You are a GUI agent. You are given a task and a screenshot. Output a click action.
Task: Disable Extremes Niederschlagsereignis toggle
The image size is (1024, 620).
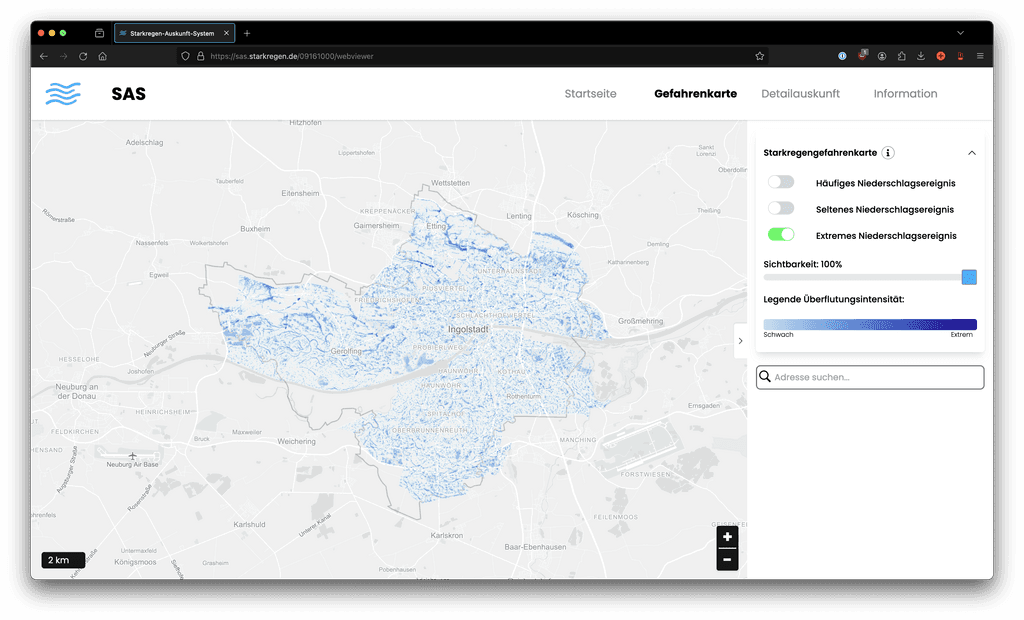coord(781,235)
